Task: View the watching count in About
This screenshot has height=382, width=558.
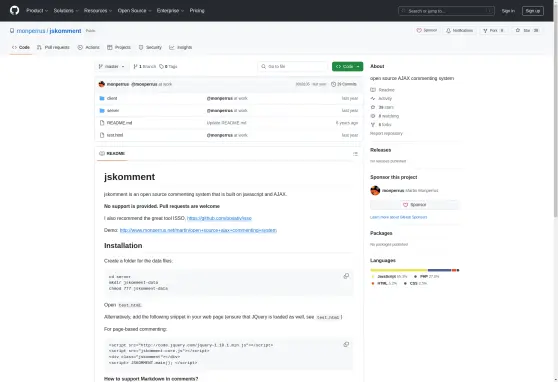Action: (385, 116)
